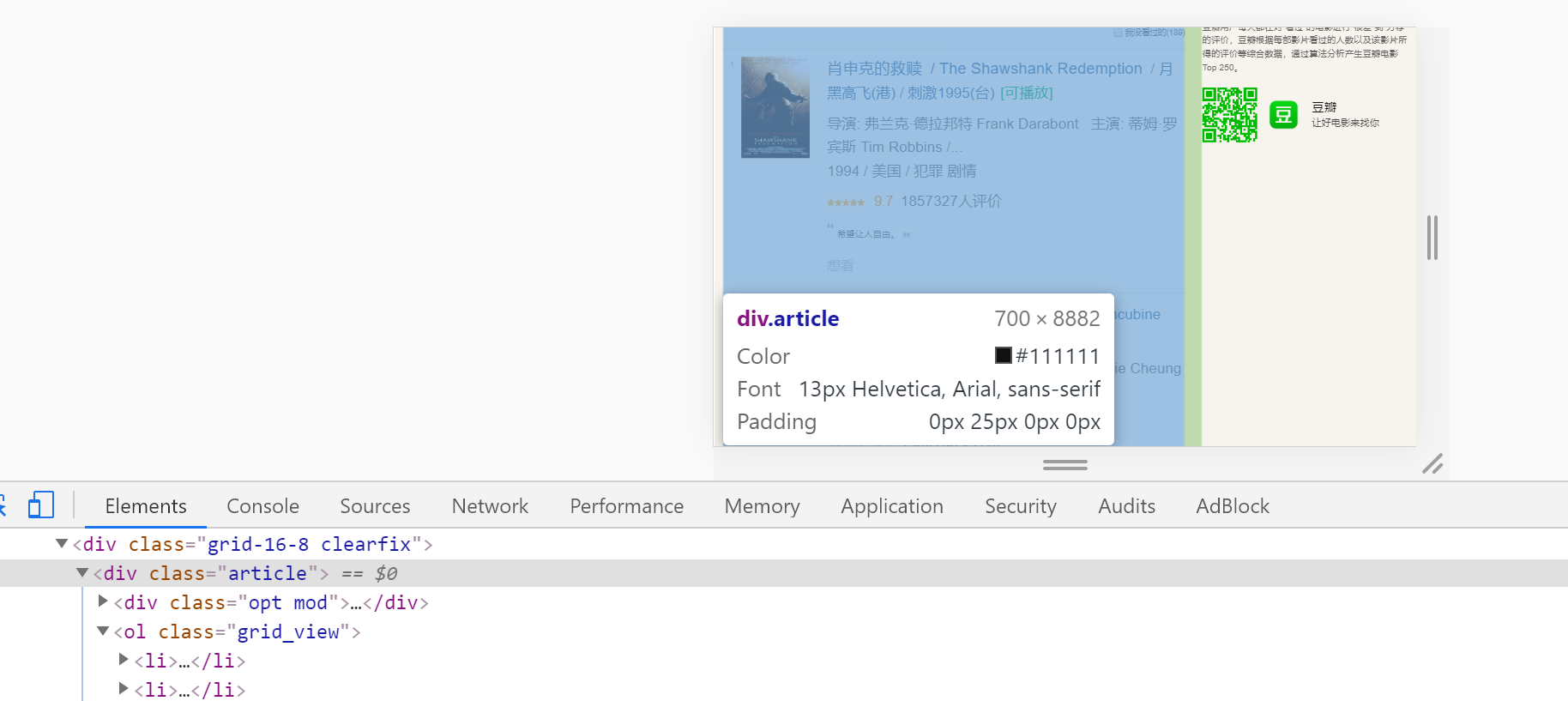Toggle the device toolbar icon
1568x701 pixels.
(x=40, y=505)
